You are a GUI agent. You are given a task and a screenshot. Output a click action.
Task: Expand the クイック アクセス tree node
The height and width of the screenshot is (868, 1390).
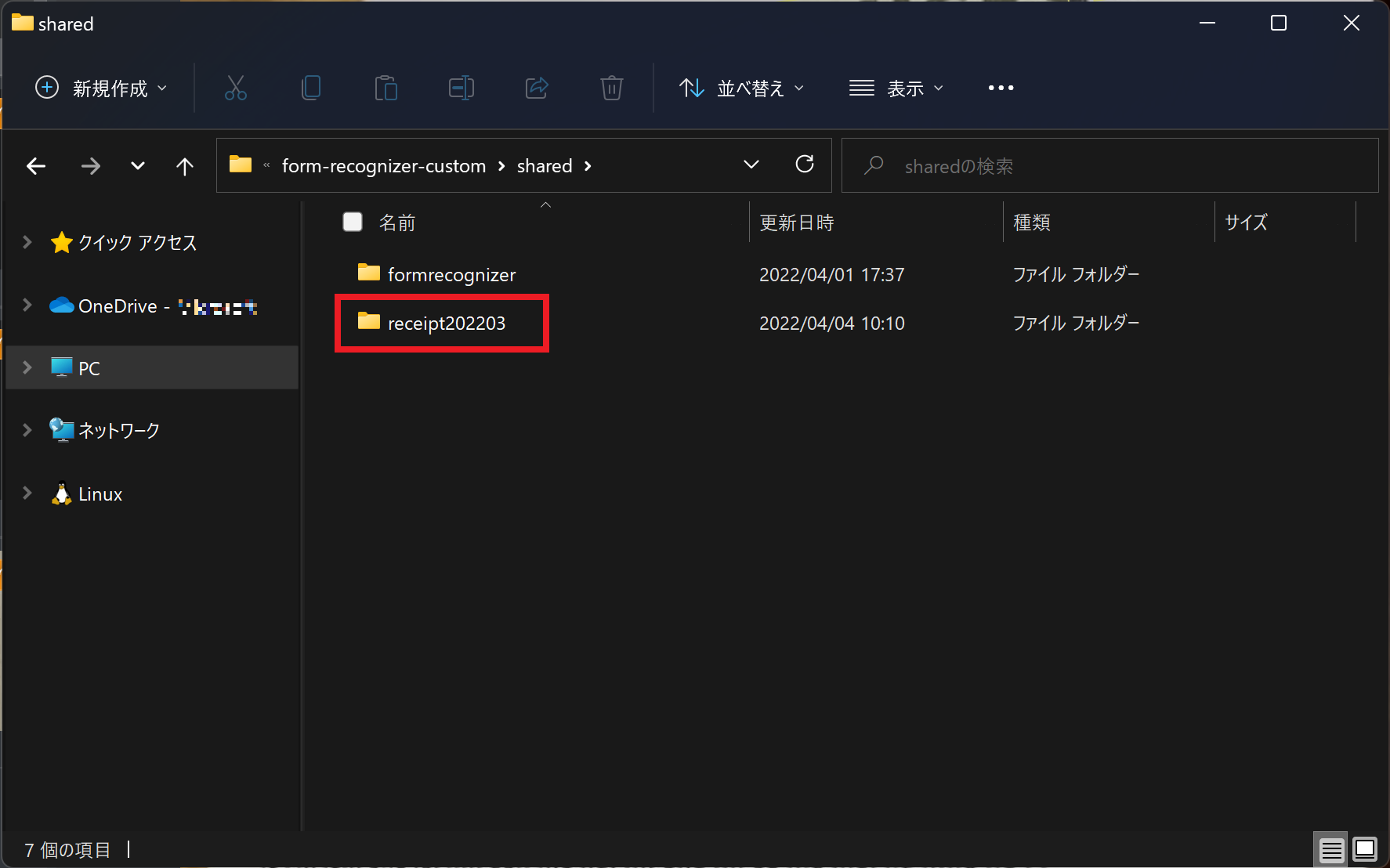point(27,242)
